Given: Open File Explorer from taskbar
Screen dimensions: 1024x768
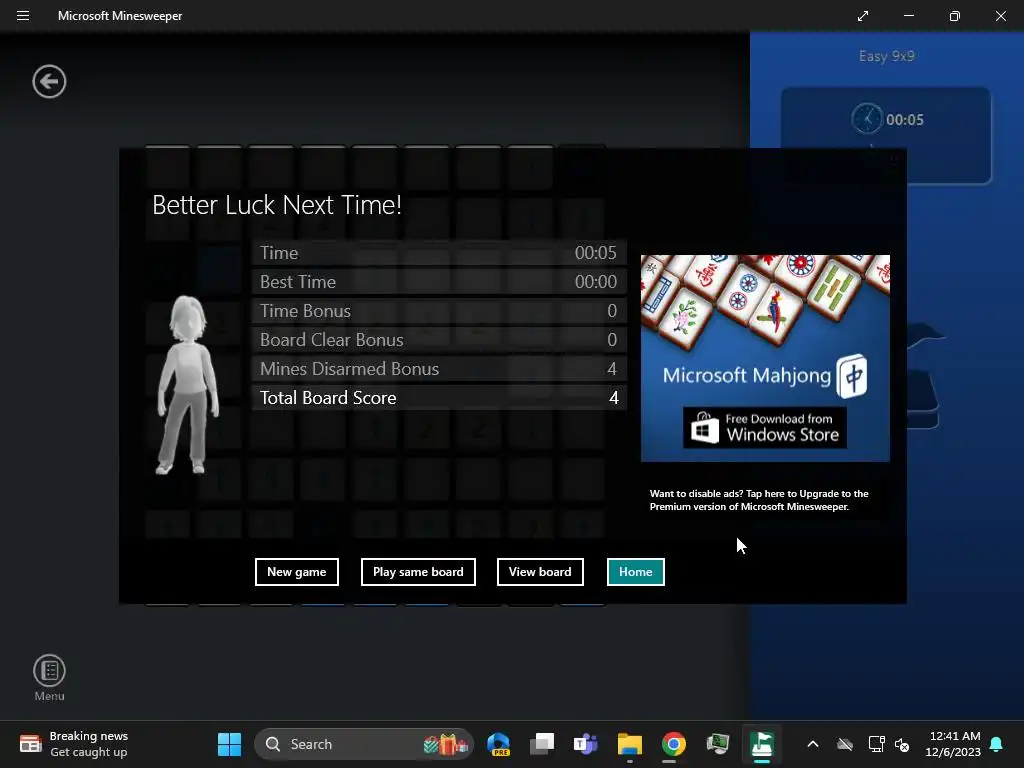Looking at the screenshot, I should 630,744.
